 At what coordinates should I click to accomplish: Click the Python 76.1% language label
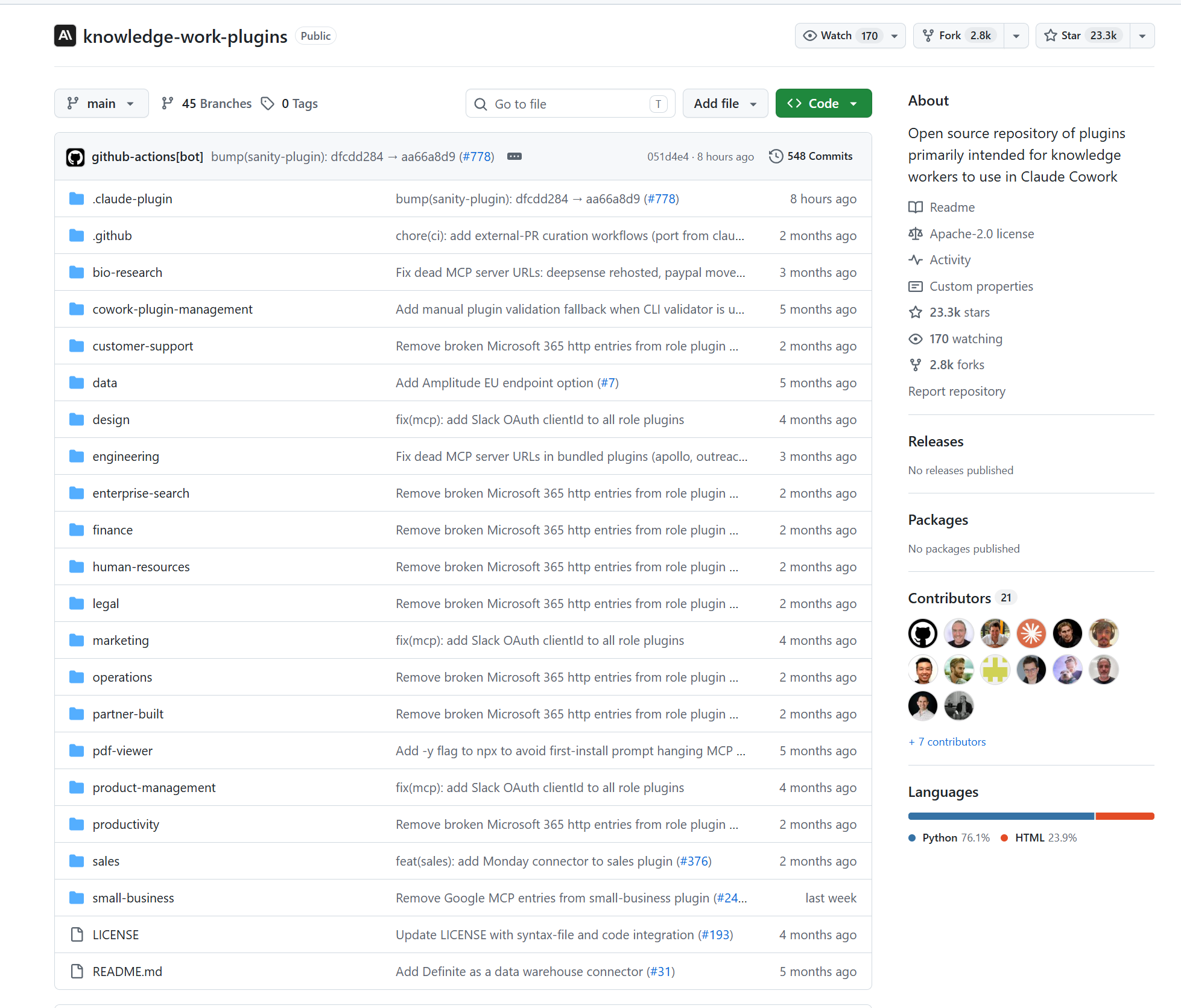pos(949,838)
